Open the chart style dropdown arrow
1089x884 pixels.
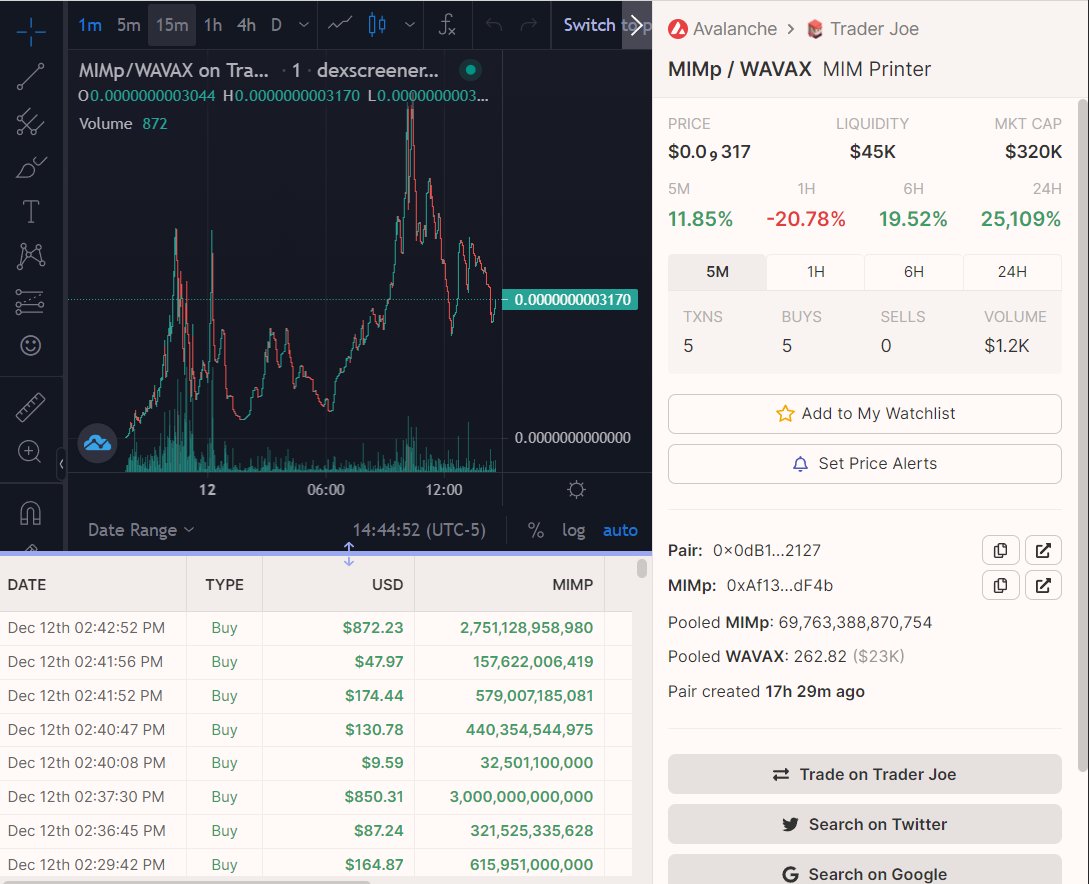(410, 25)
